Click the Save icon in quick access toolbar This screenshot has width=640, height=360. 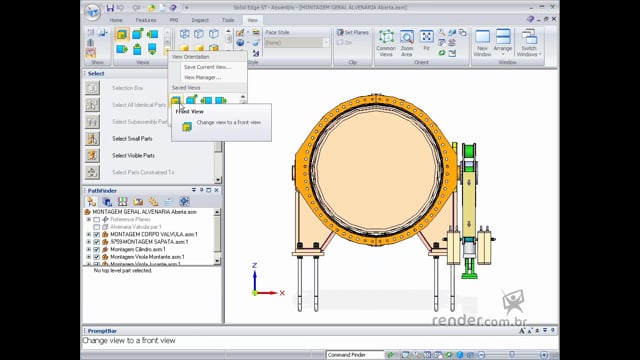110,8
